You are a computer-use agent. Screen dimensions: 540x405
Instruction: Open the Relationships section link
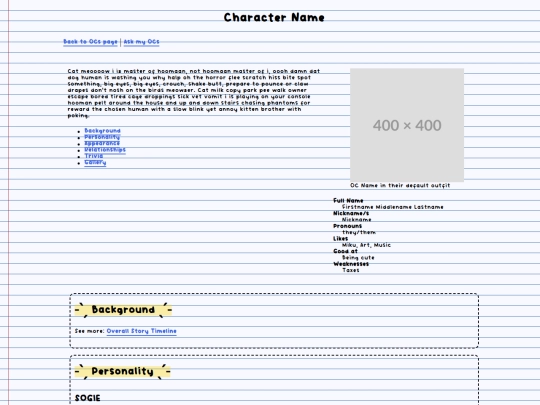click(x=105, y=150)
